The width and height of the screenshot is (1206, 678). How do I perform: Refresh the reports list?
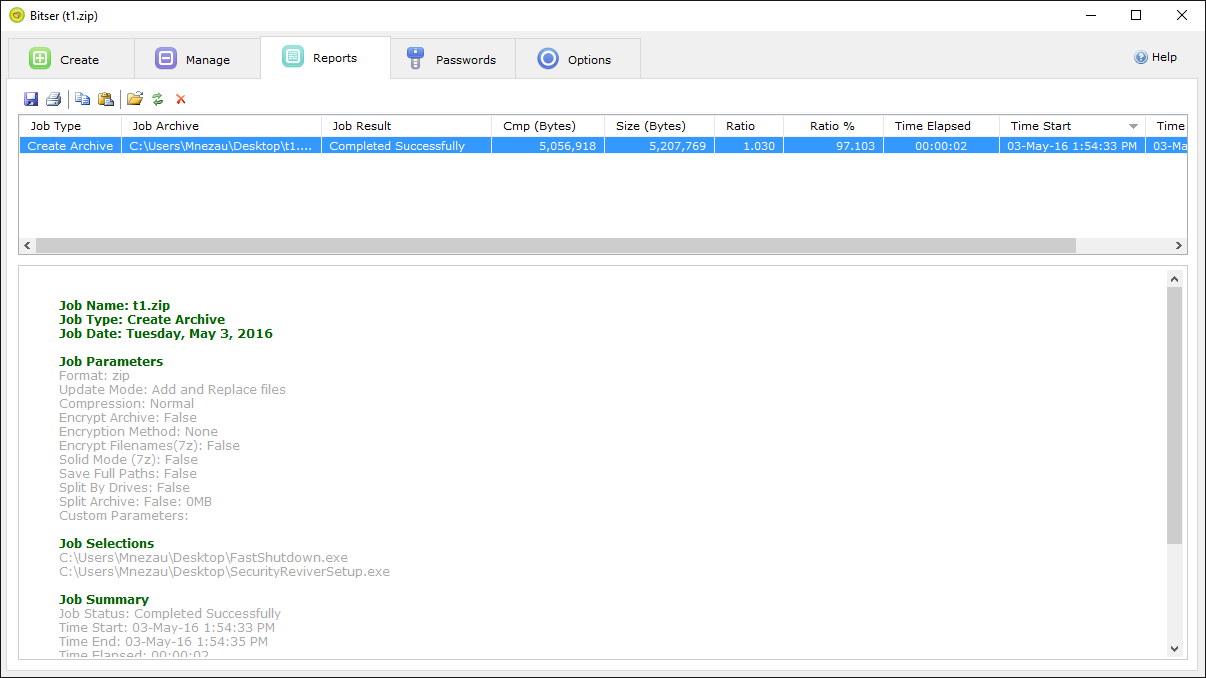click(x=159, y=98)
